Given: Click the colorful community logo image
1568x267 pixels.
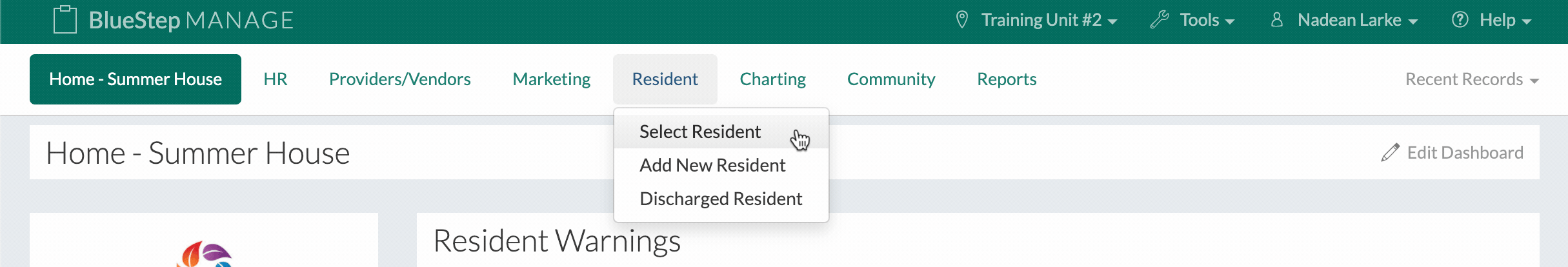Looking at the screenshot, I should pyautogui.click(x=204, y=255).
